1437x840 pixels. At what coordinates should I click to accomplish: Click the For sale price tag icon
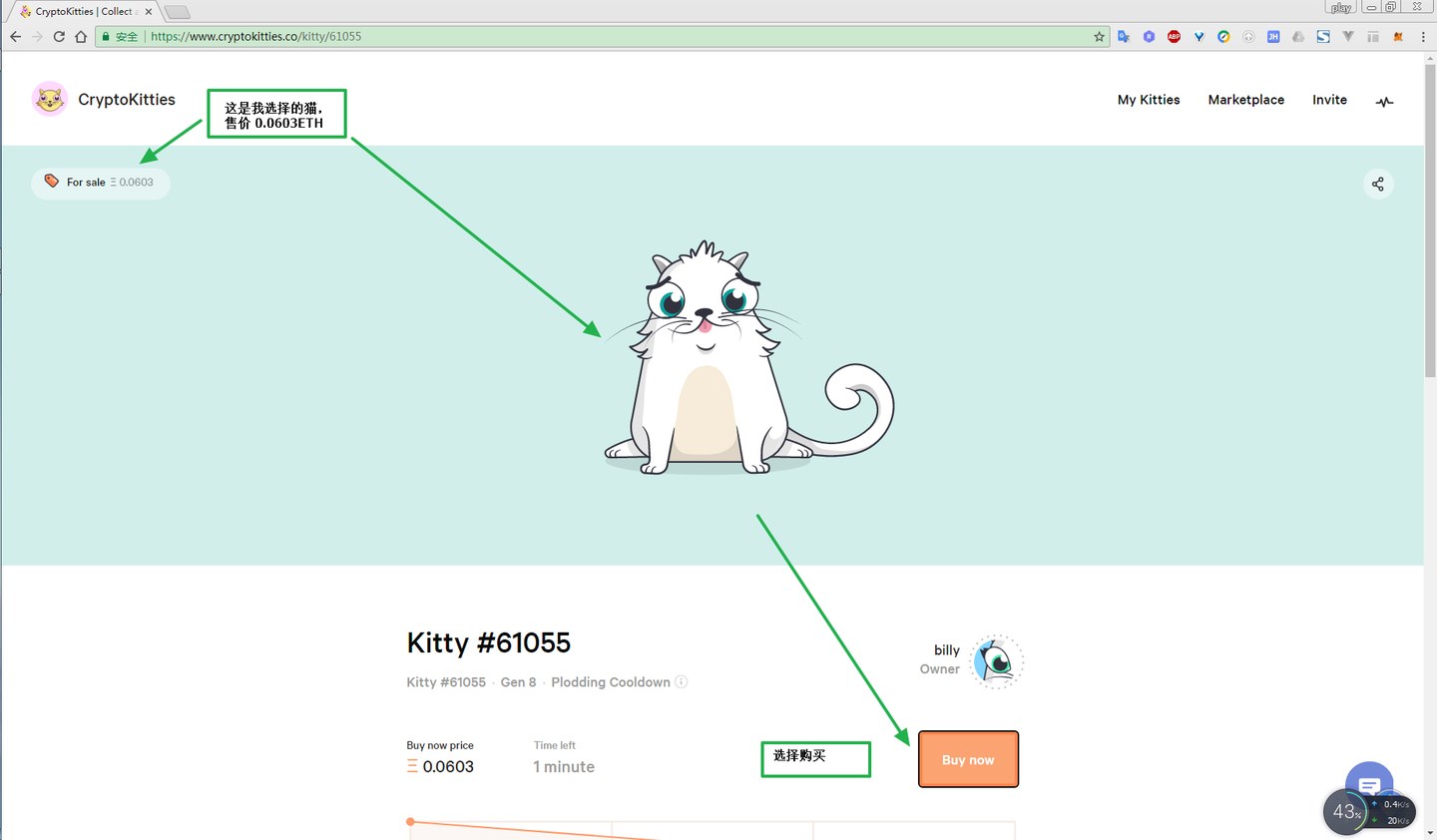(52, 182)
